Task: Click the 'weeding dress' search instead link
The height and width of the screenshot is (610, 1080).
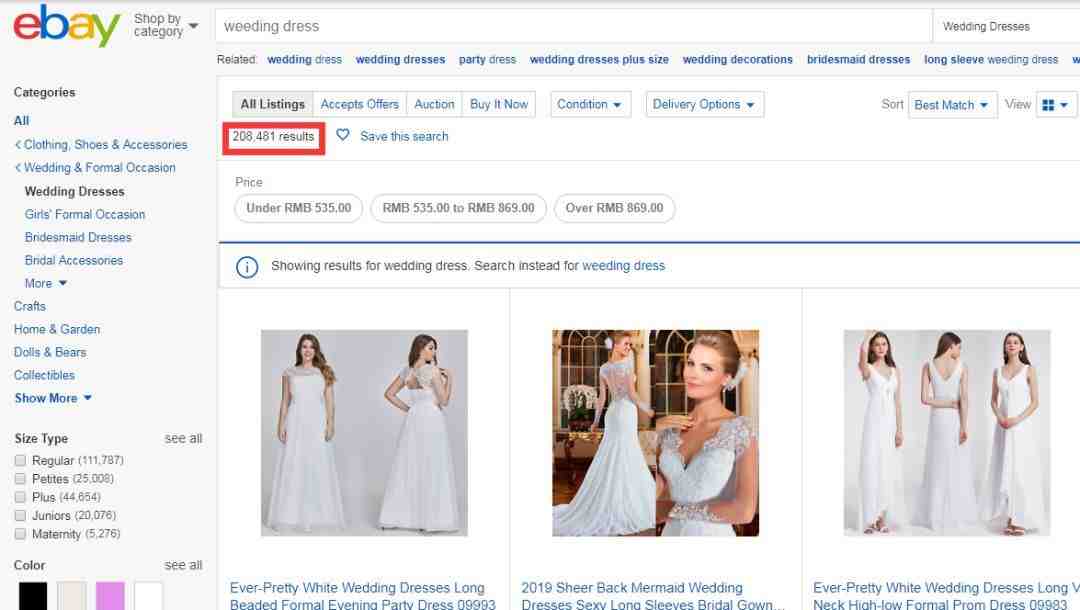Action: 623,266
